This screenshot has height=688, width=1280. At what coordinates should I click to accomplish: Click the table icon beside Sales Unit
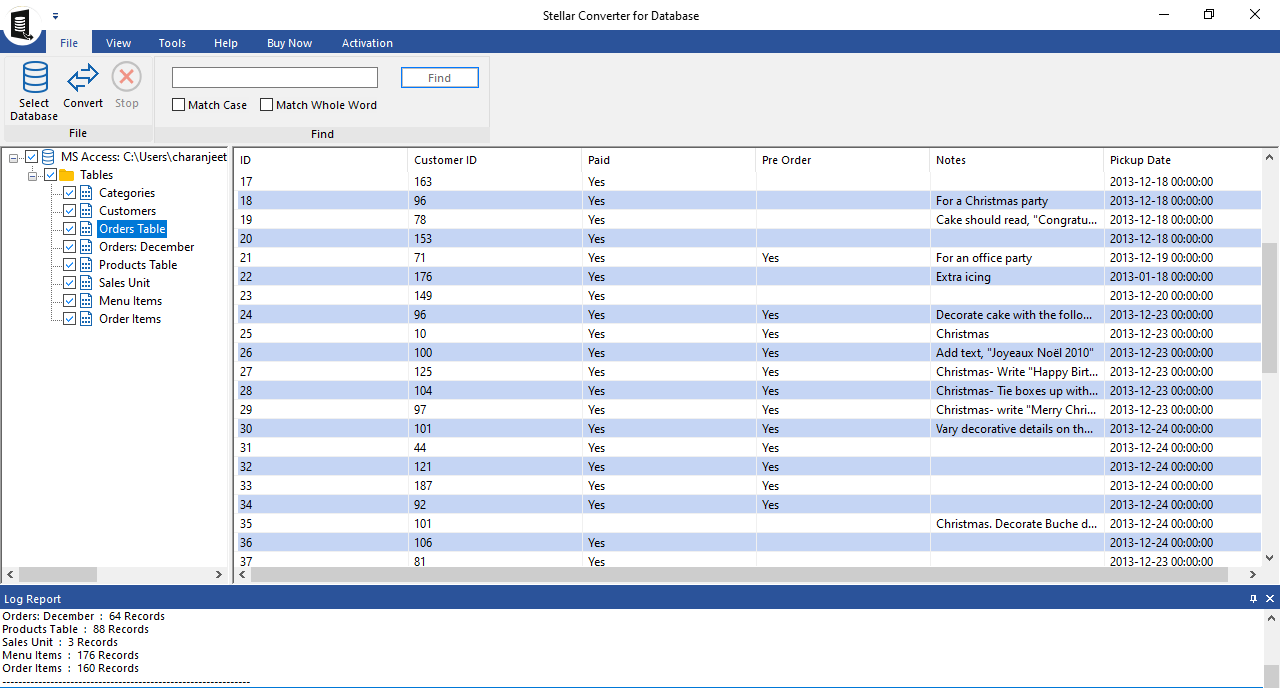point(86,283)
